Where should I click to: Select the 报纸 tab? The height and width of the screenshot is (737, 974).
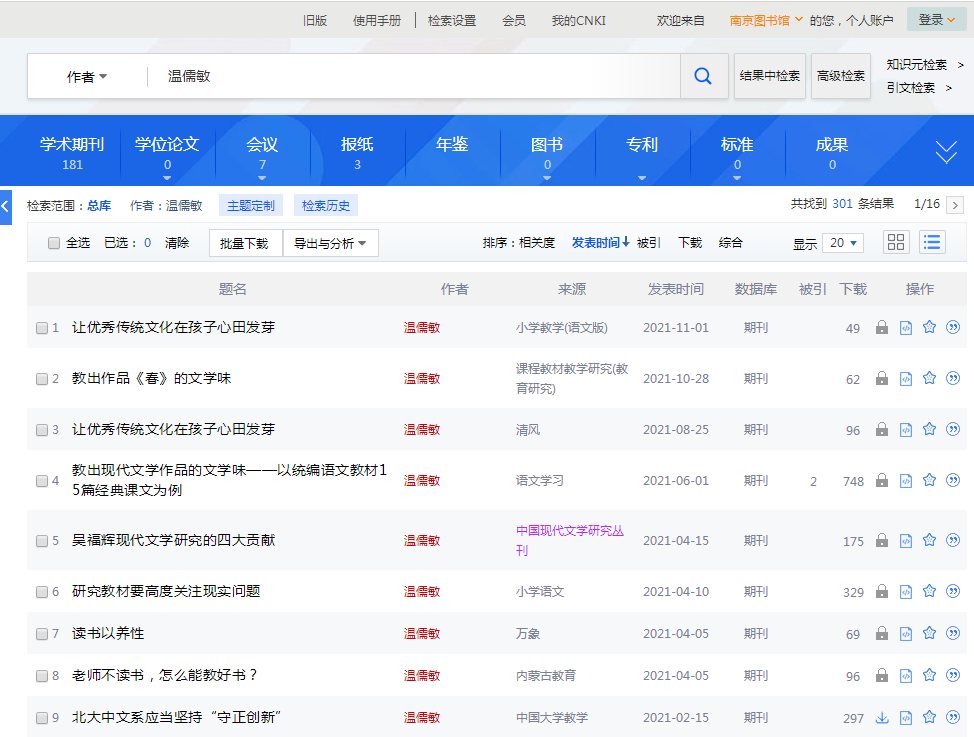point(357,153)
